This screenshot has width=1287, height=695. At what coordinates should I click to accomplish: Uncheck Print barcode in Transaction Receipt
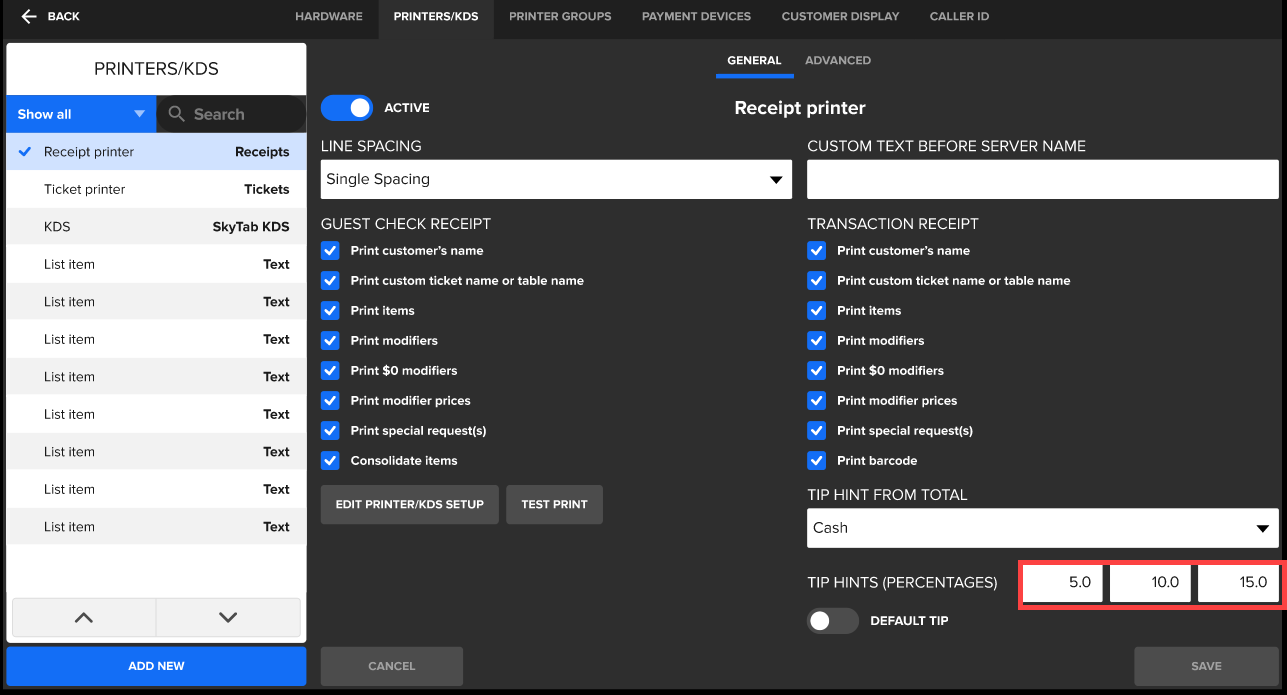click(817, 461)
